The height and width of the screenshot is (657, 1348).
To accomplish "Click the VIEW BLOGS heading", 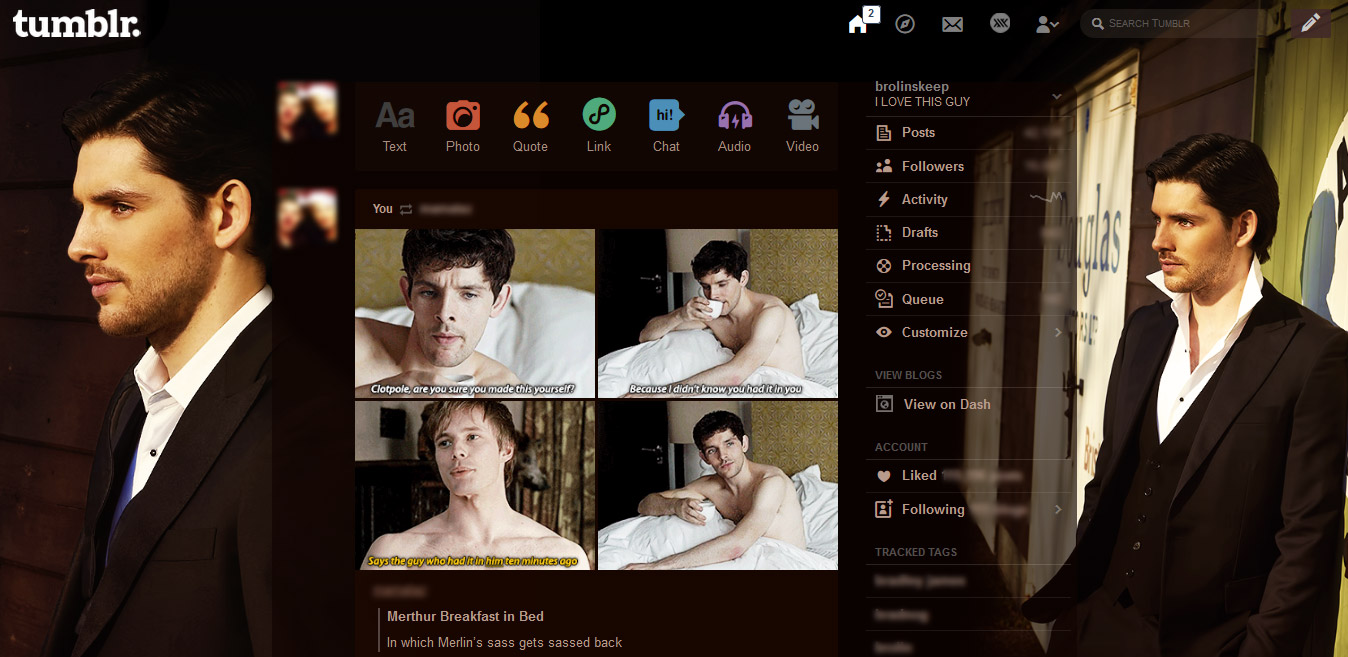I will click(908, 375).
